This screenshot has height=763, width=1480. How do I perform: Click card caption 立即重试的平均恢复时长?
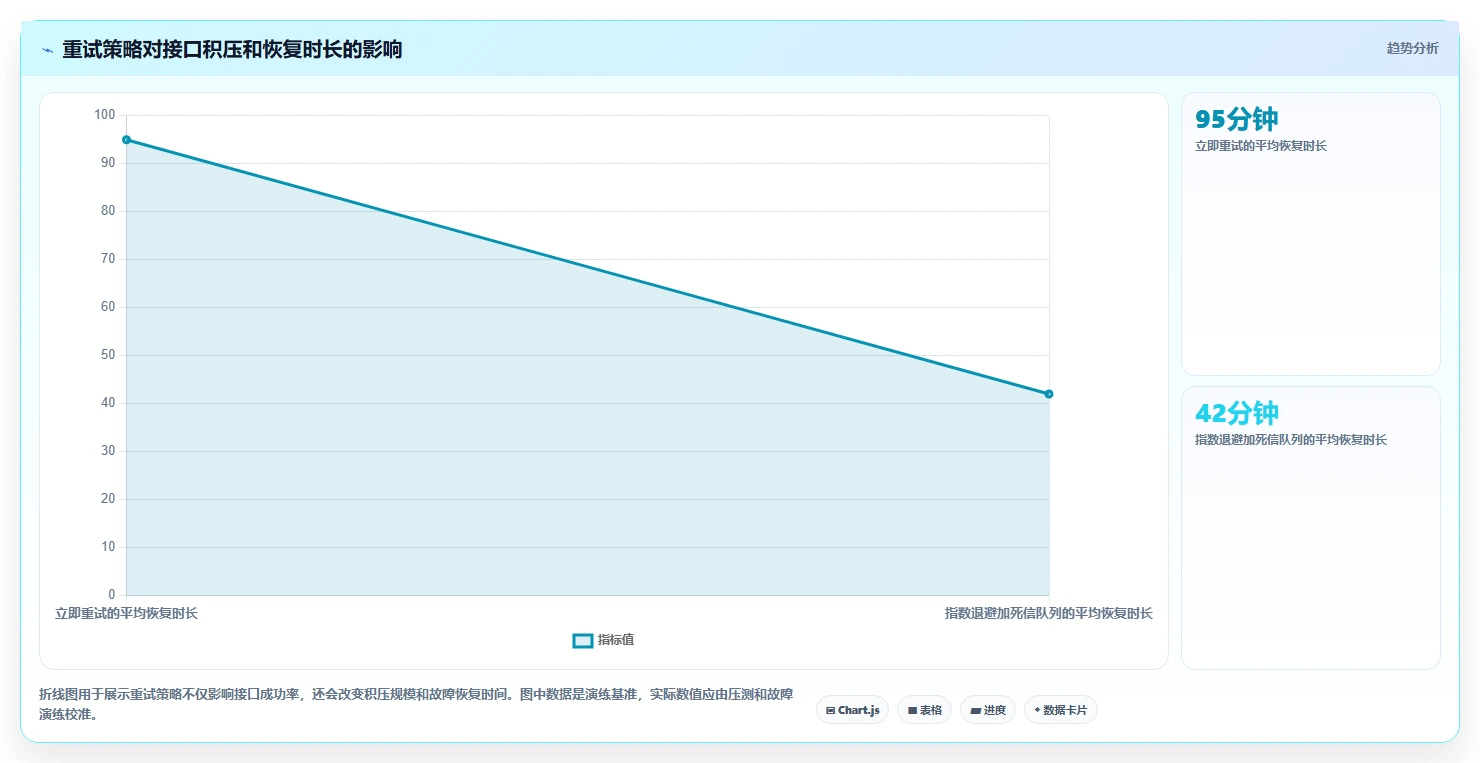1261,146
